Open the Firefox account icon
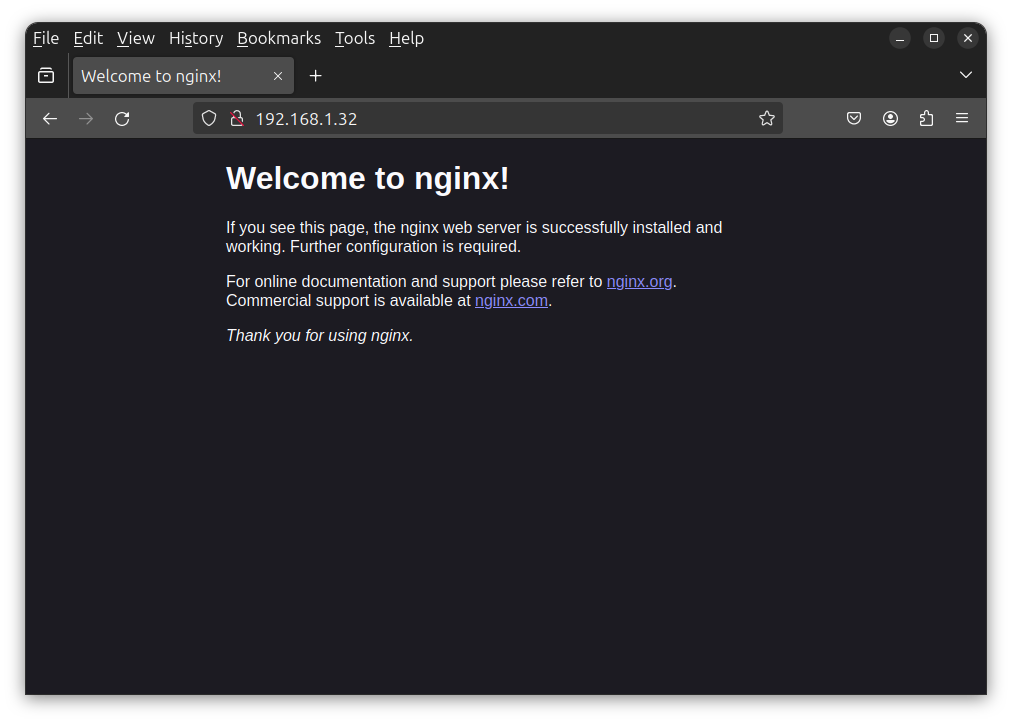The image size is (1012, 723). coord(890,118)
